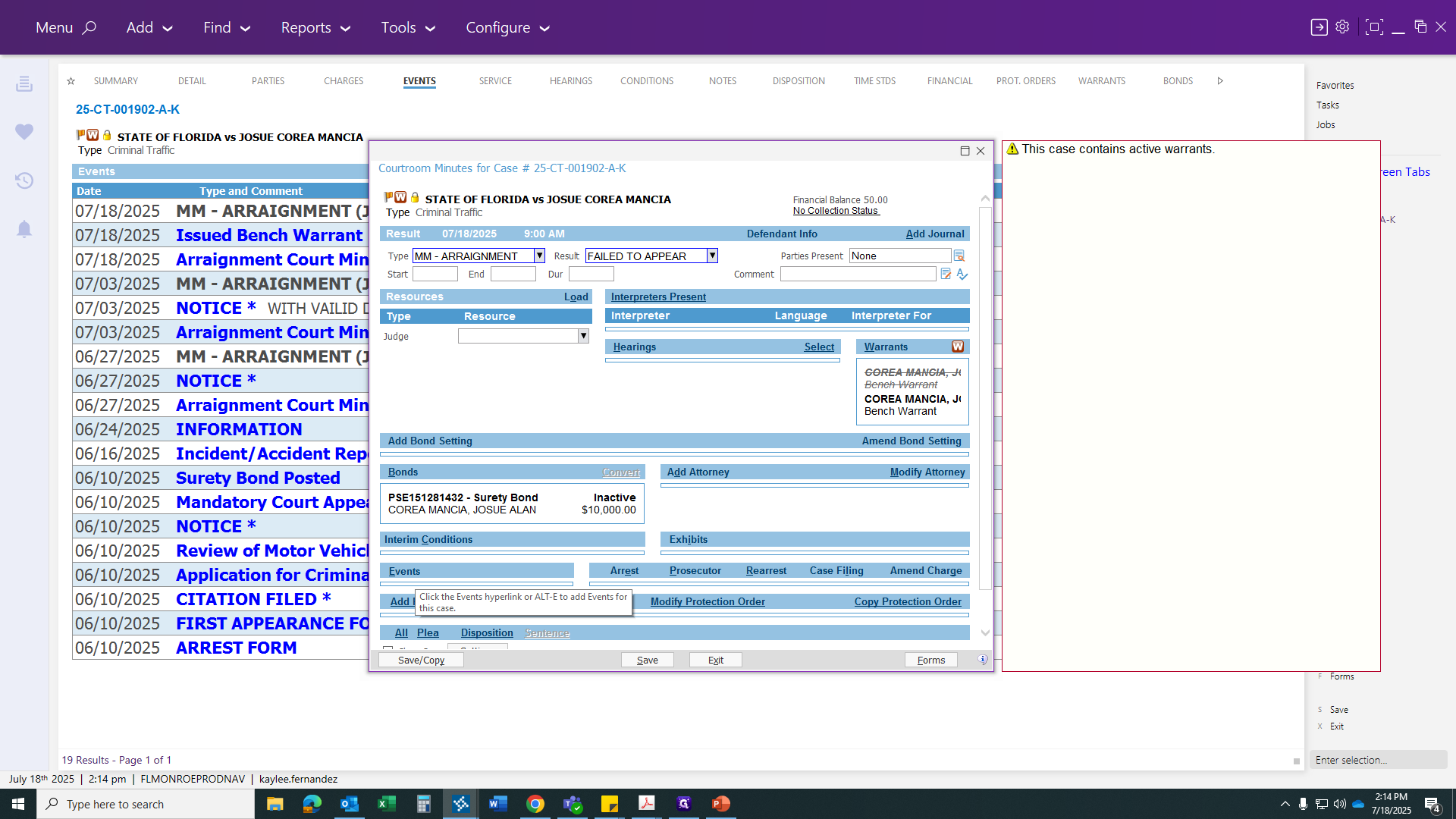
Task: Open the Reports dropdown menu
Action: 315,27
